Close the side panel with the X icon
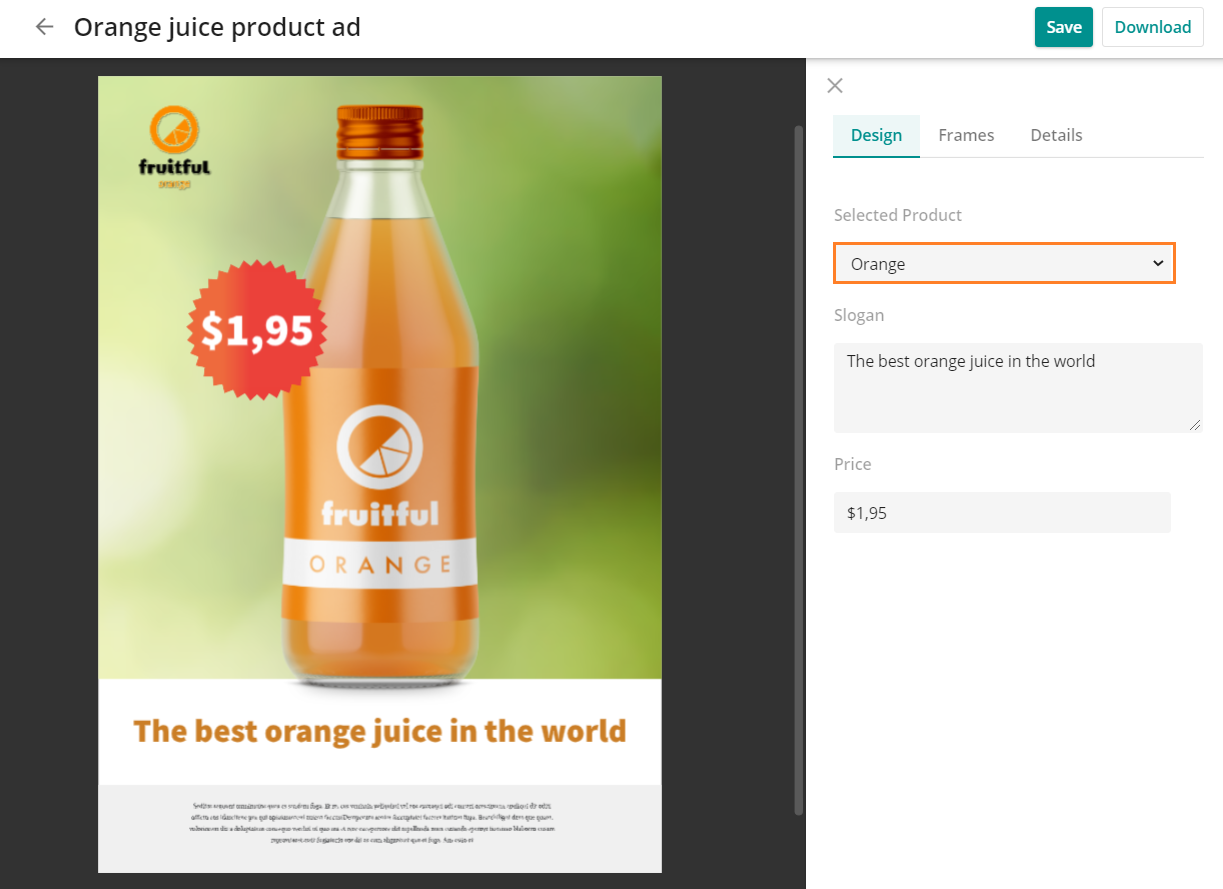 pyautogui.click(x=835, y=86)
